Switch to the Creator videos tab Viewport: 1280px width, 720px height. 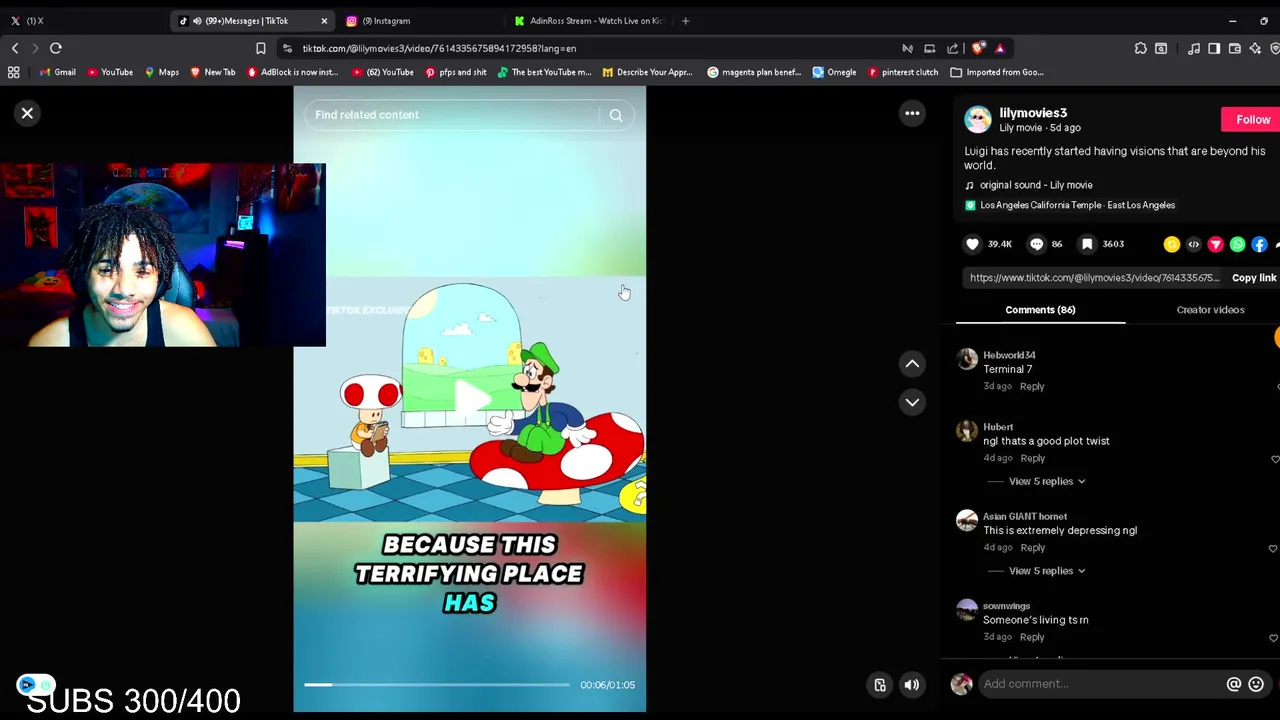(1210, 310)
